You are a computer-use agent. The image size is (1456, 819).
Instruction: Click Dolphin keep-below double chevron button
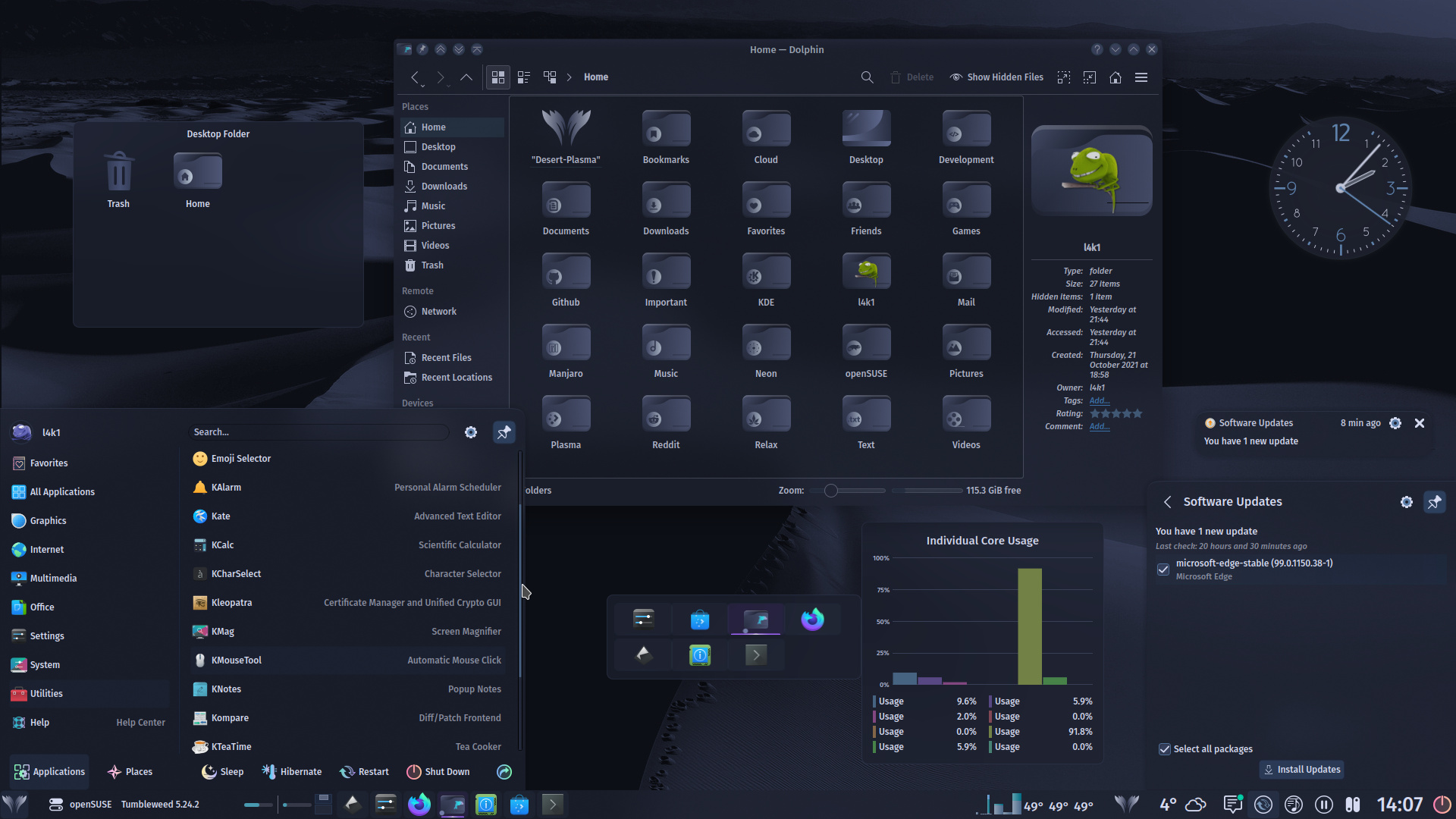(459, 49)
